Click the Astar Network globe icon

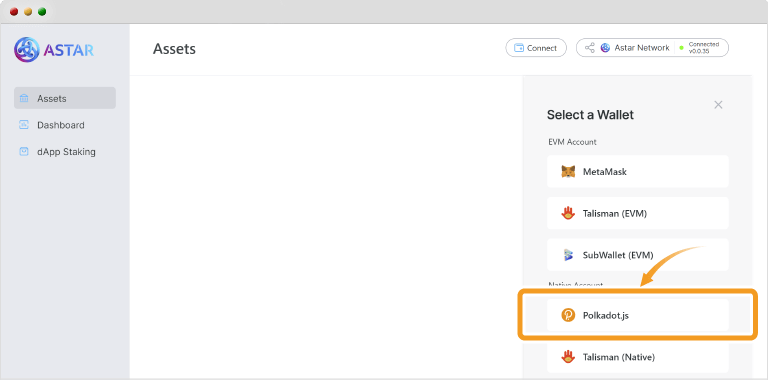[x=605, y=48]
